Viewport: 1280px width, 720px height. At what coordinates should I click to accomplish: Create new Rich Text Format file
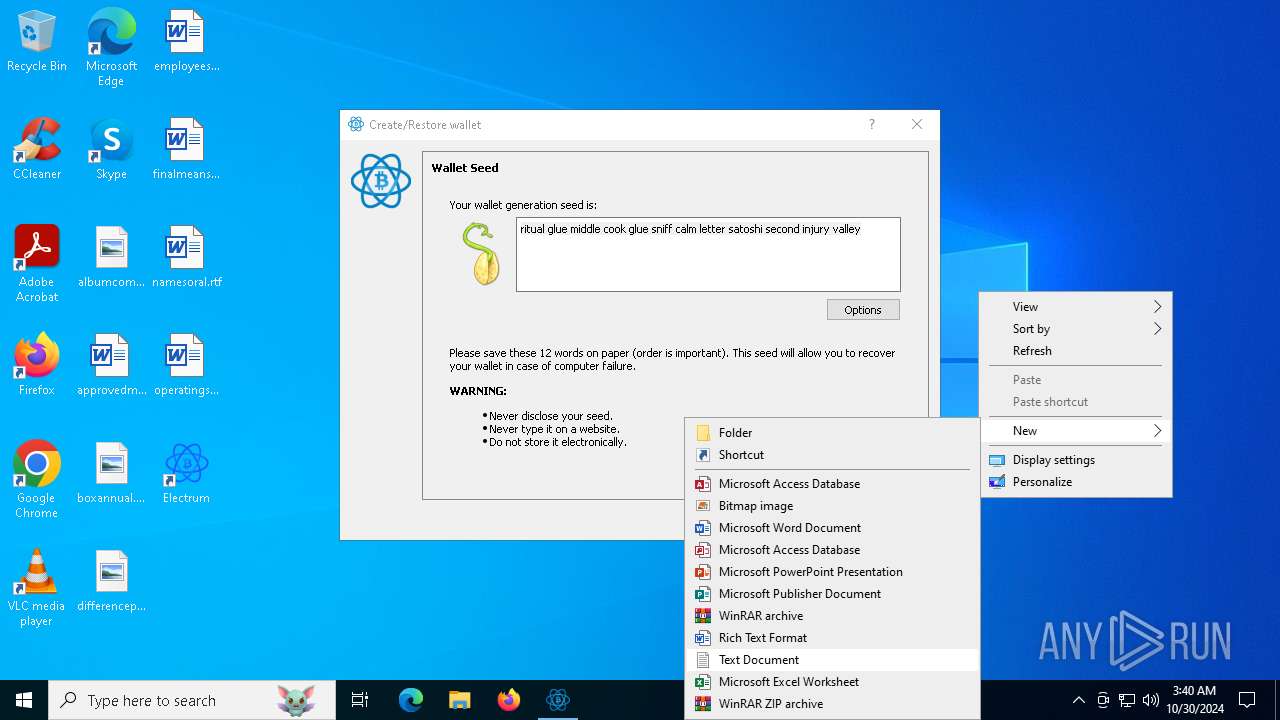click(x=832, y=638)
